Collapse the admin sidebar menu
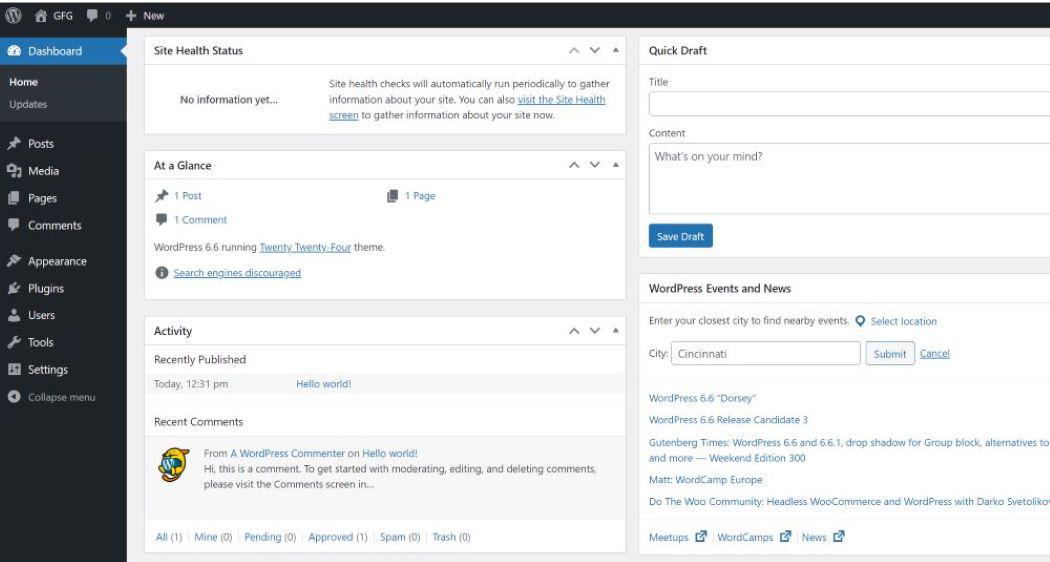 pos(52,397)
